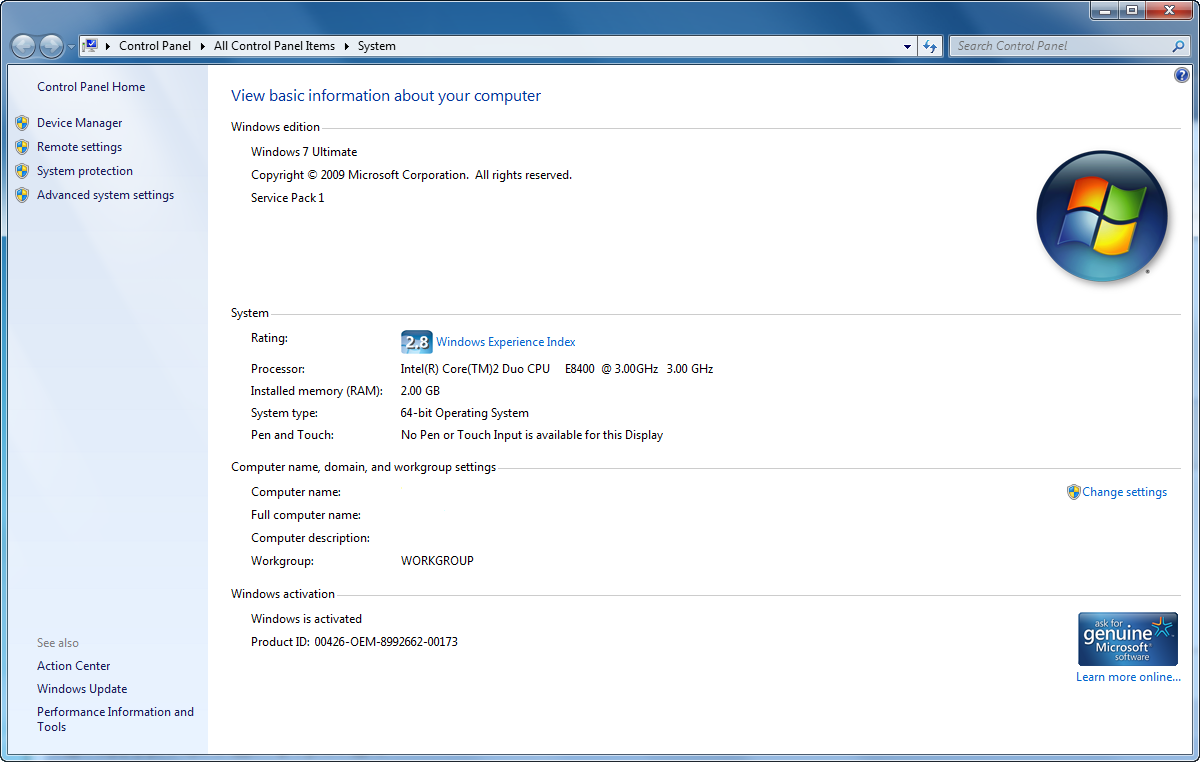This screenshot has height=762, width=1200.
Task: Click the computer icon in address bar
Action: (x=90, y=46)
